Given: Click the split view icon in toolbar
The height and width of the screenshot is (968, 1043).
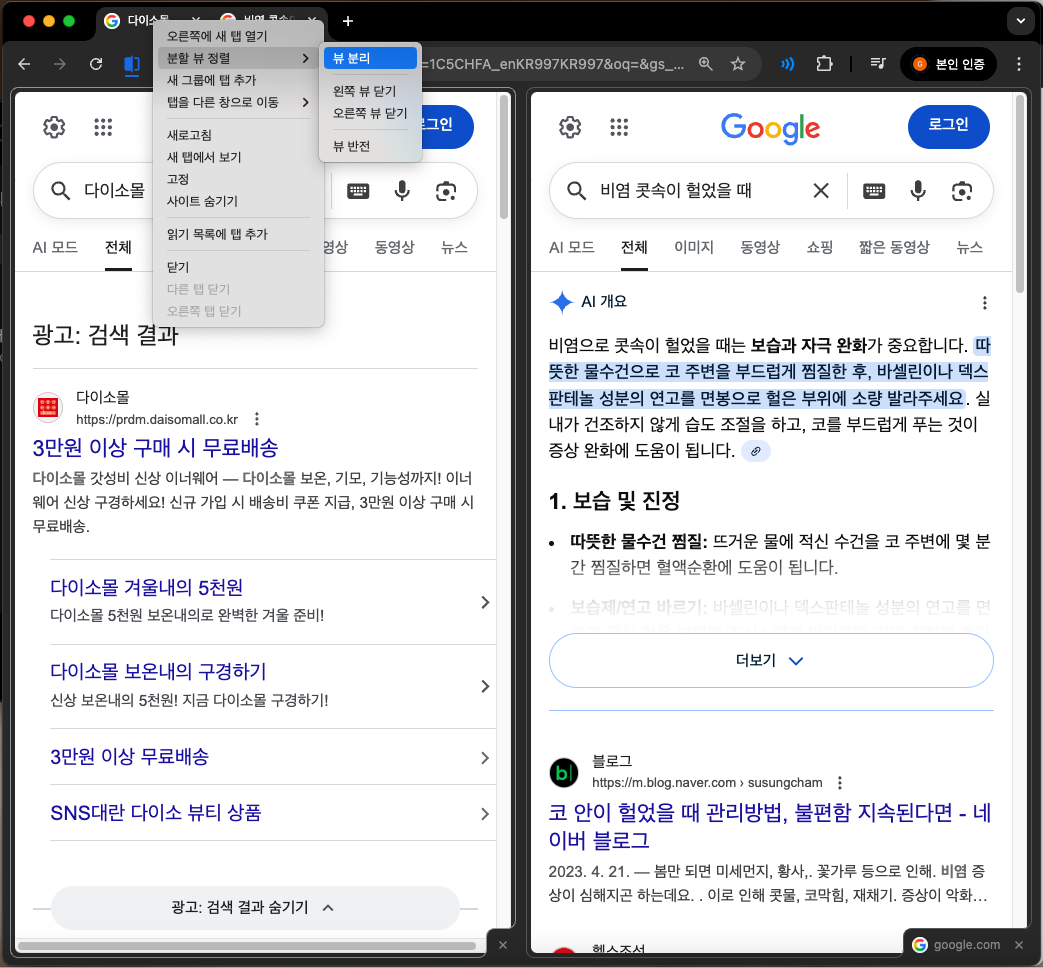Looking at the screenshot, I should click(x=130, y=65).
